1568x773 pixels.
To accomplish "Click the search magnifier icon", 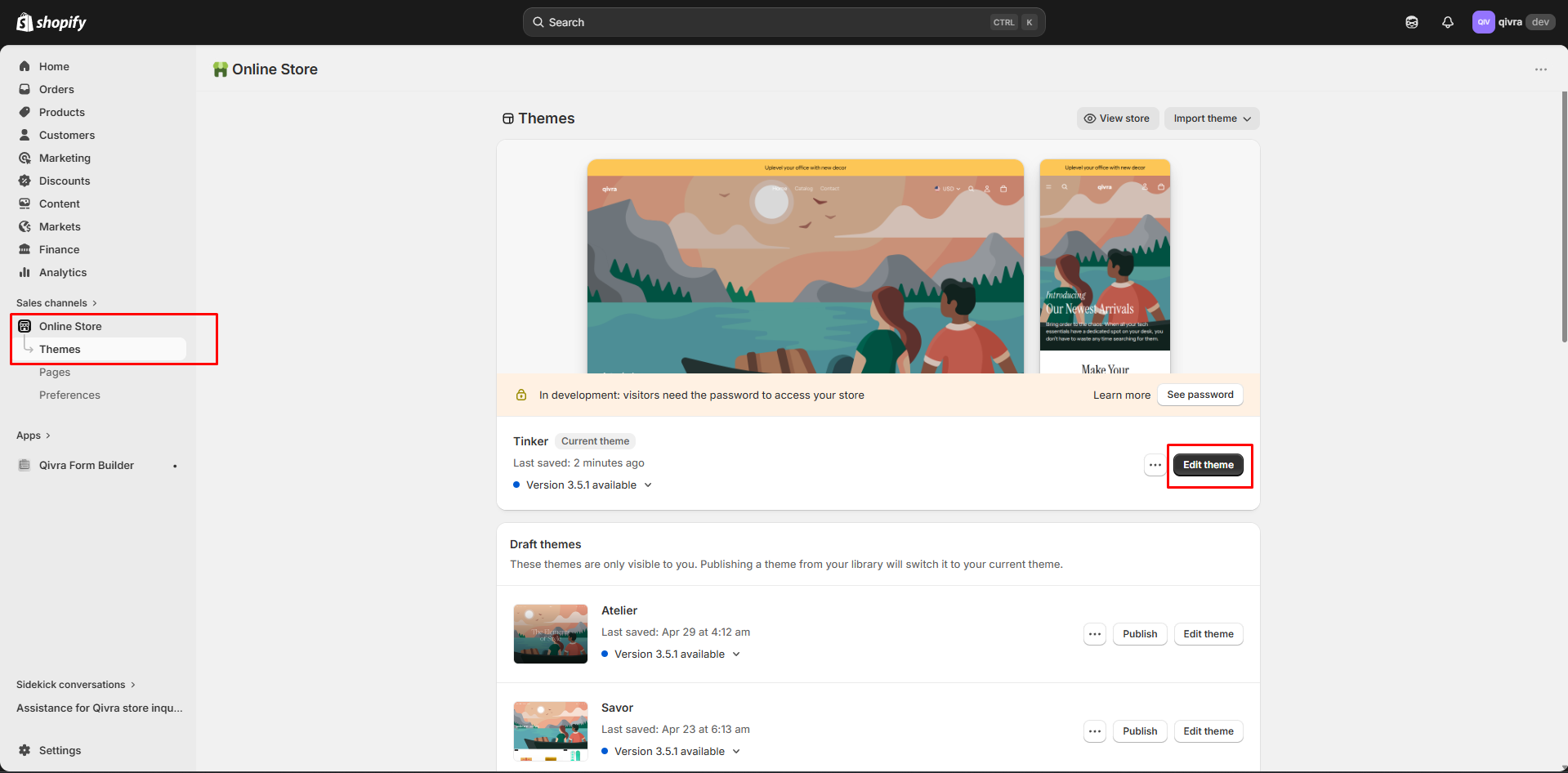I will [538, 22].
